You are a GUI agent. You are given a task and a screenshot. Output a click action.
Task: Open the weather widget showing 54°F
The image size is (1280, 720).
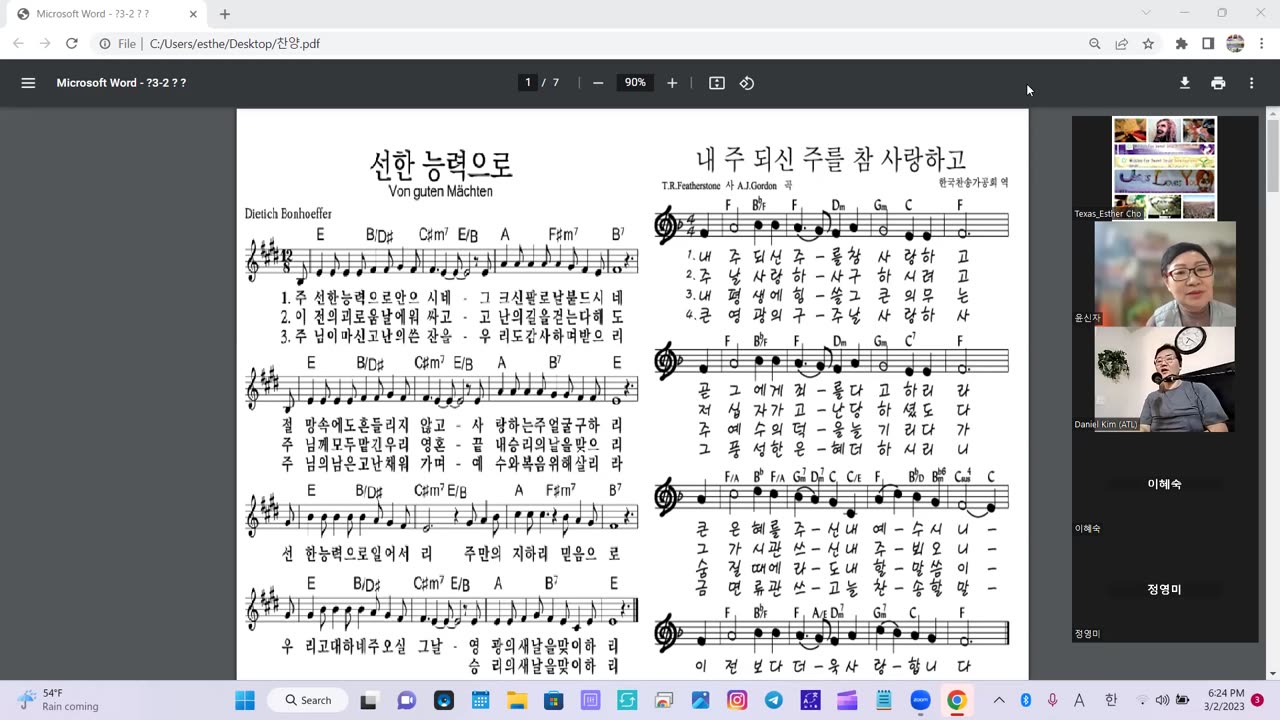pyautogui.click(x=60, y=700)
